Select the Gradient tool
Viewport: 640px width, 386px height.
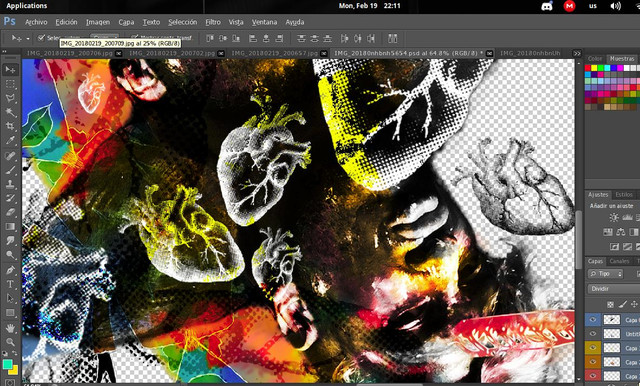pos(10,227)
